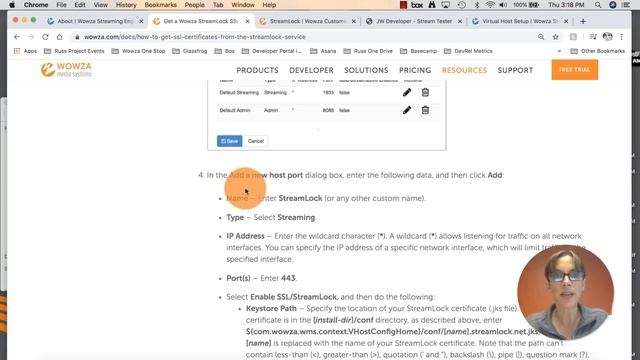Edit the Default Admin host port
The height and width of the screenshot is (360, 640).
click(407, 110)
